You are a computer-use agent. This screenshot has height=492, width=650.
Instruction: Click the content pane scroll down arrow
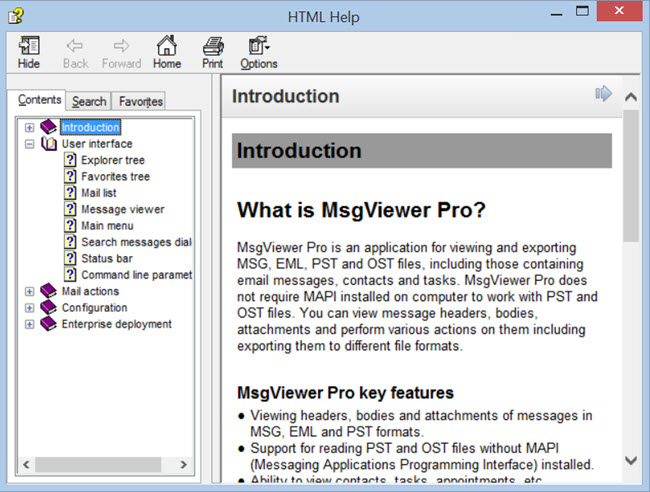point(631,460)
